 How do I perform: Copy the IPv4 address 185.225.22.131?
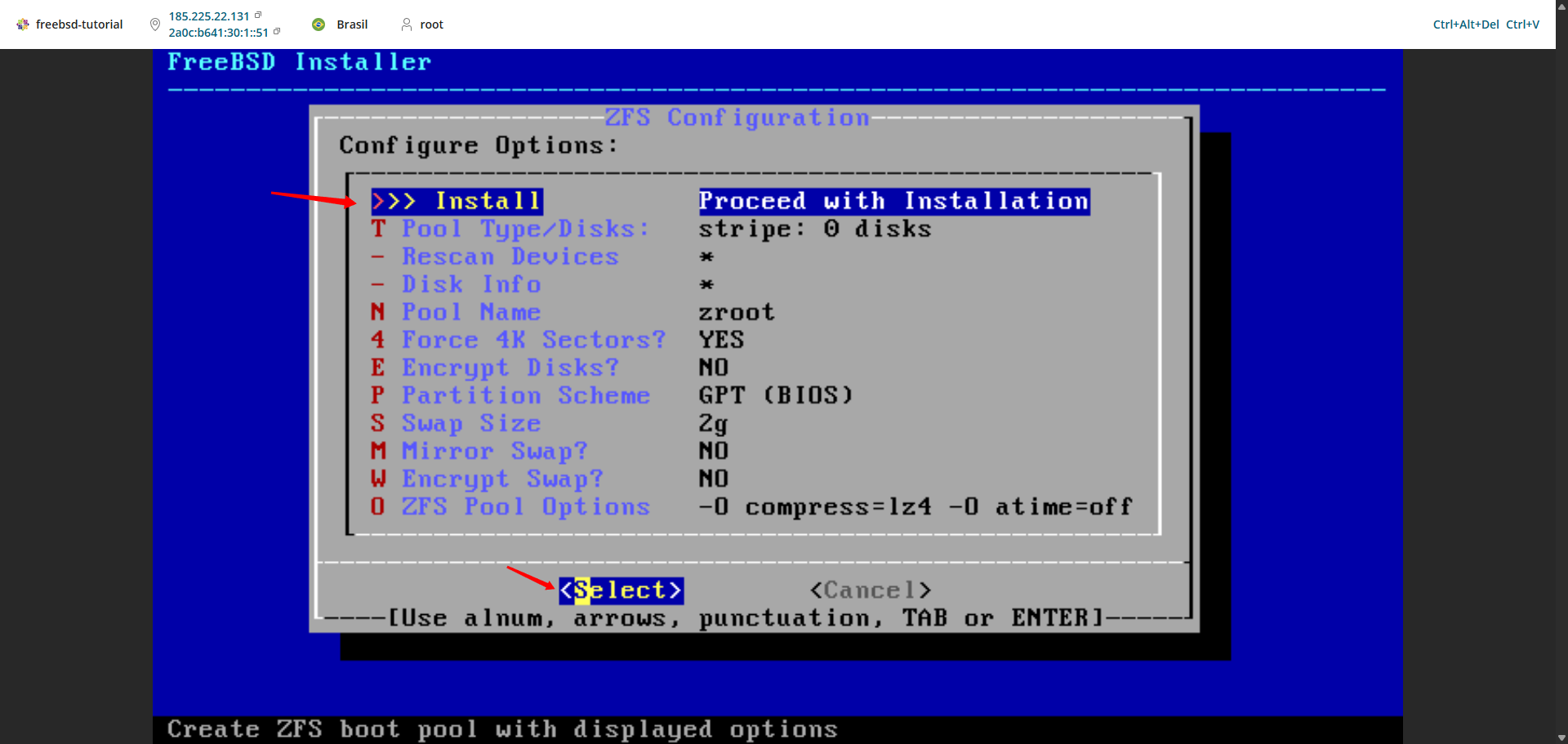point(258,16)
